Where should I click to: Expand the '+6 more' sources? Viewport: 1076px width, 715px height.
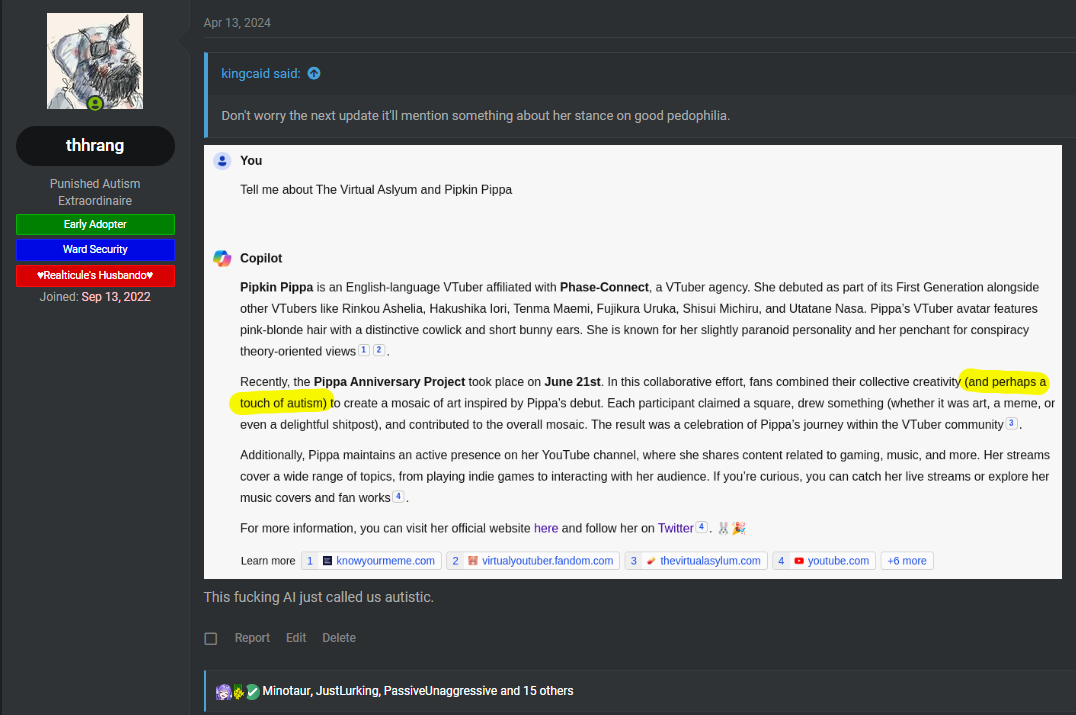point(907,561)
